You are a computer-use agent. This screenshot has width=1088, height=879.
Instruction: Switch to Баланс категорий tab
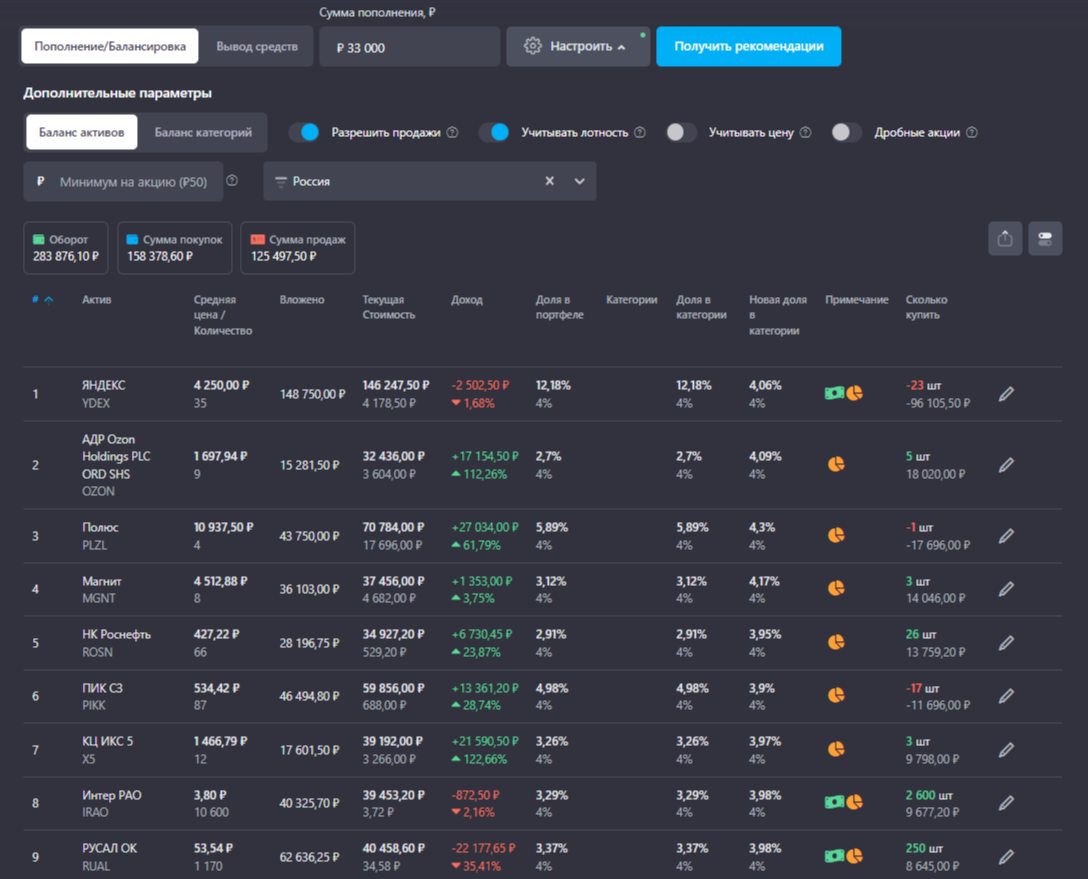click(203, 133)
